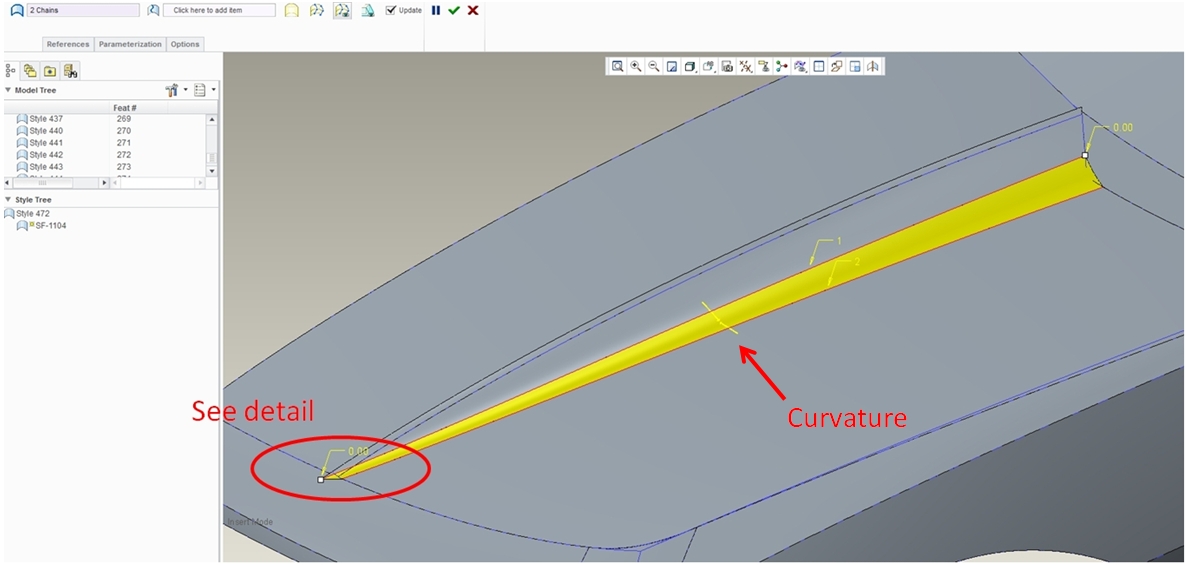The width and height of the screenshot is (1187, 565).
Task: Switch to the favorites navigator tab
Action: 70,70
